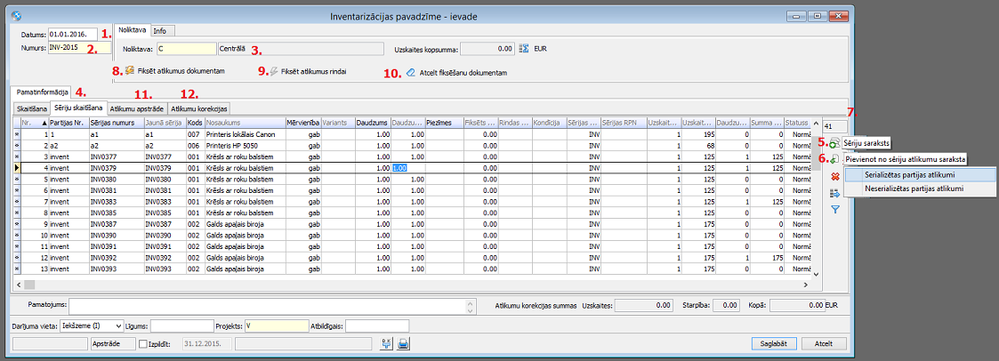Click the Atcelt button
999x361 pixels.
pyautogui.click(x=824, y=343)
